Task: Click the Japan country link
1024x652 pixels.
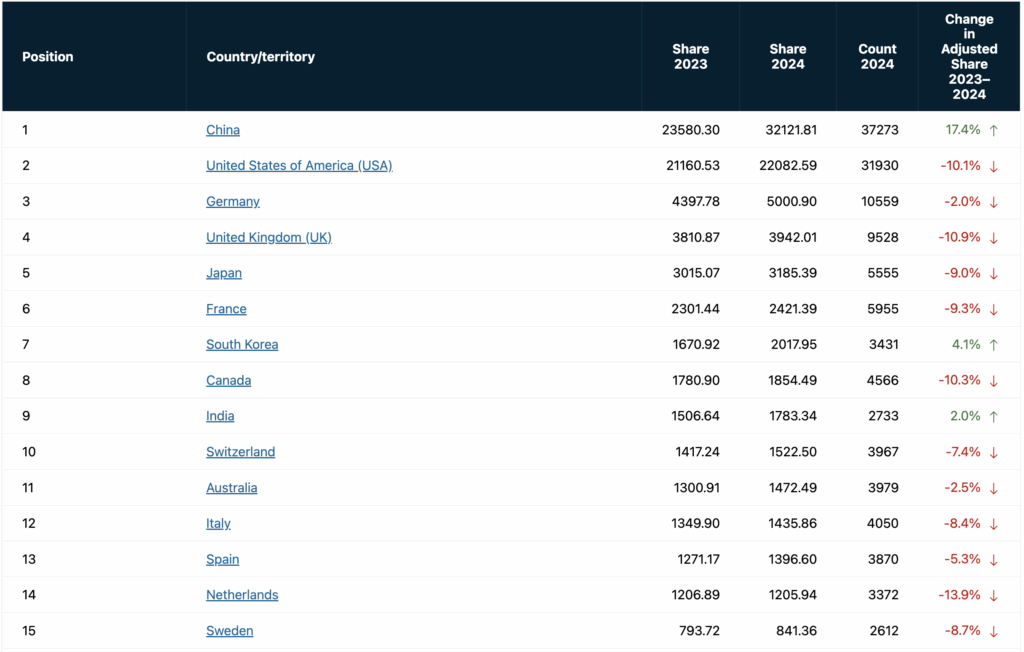Action: (223, 273)
